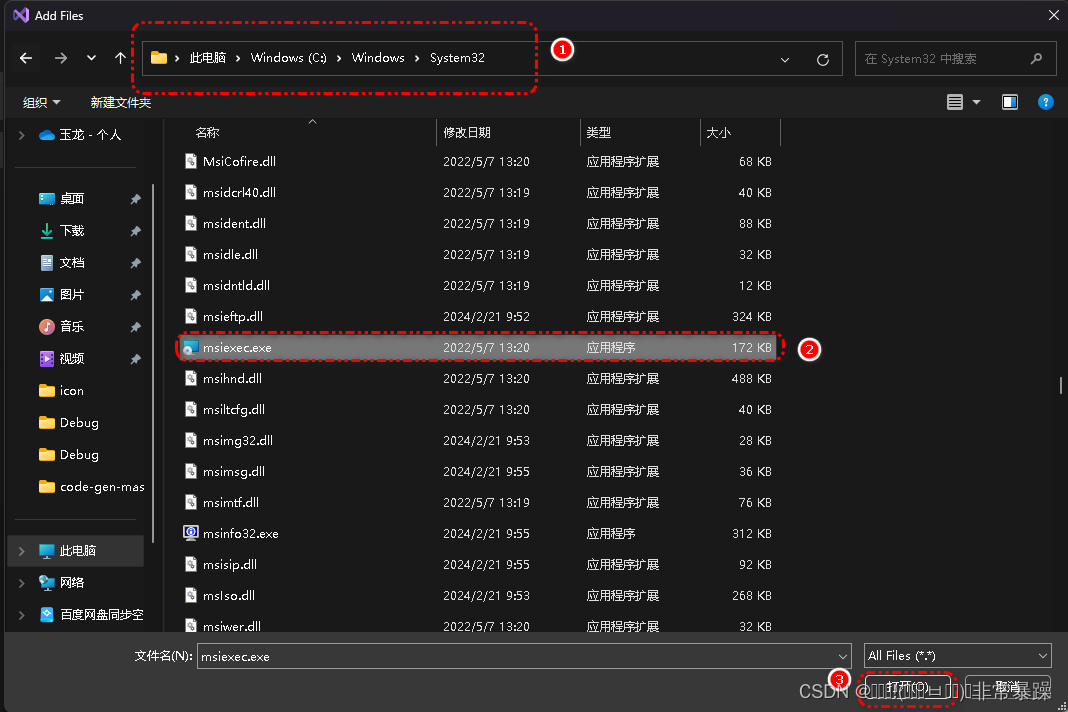Open 文档 folder in sidebar

pyautogui.click(x=61, y=262)
